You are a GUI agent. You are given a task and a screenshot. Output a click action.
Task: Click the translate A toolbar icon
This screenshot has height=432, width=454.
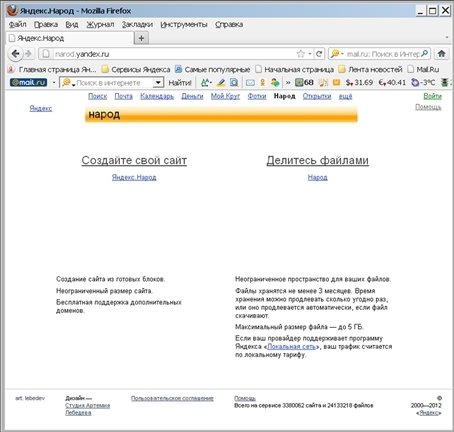205,82
